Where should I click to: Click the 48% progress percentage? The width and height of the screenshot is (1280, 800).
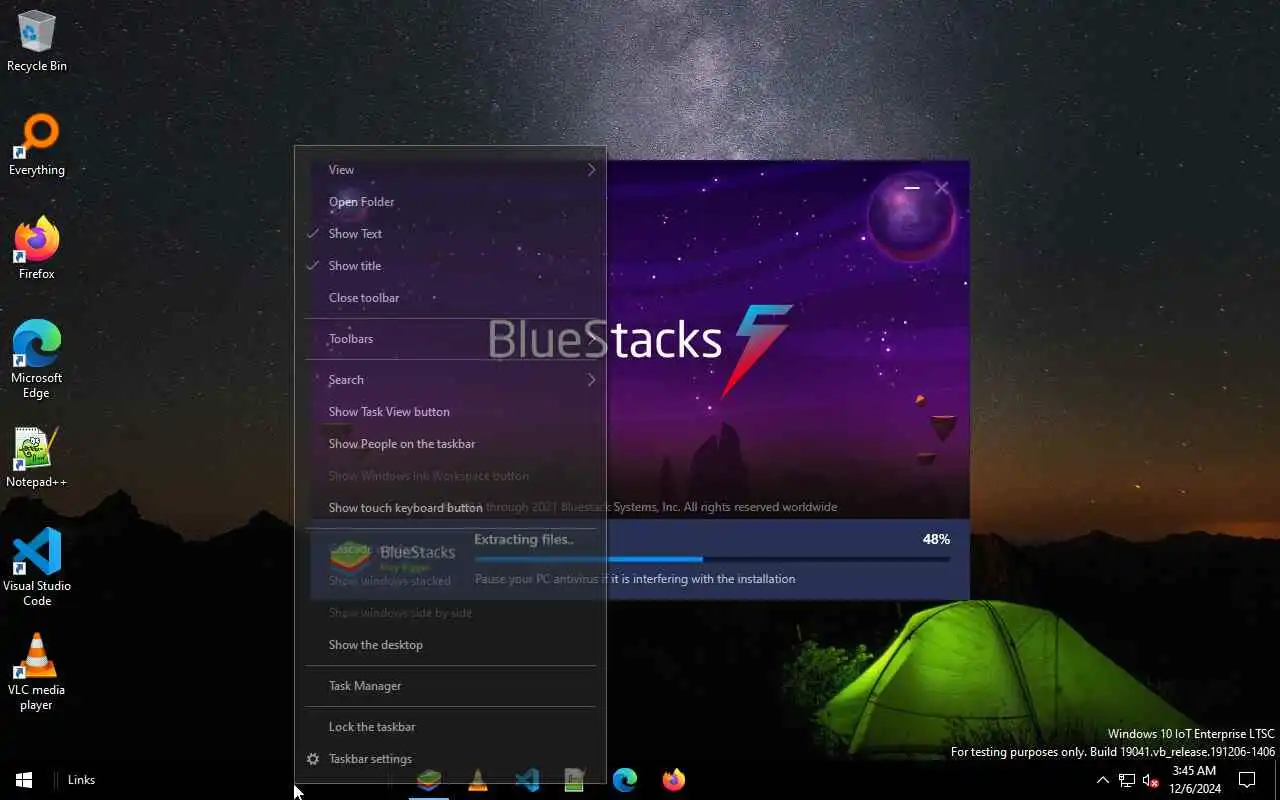[x=936, y=539]
